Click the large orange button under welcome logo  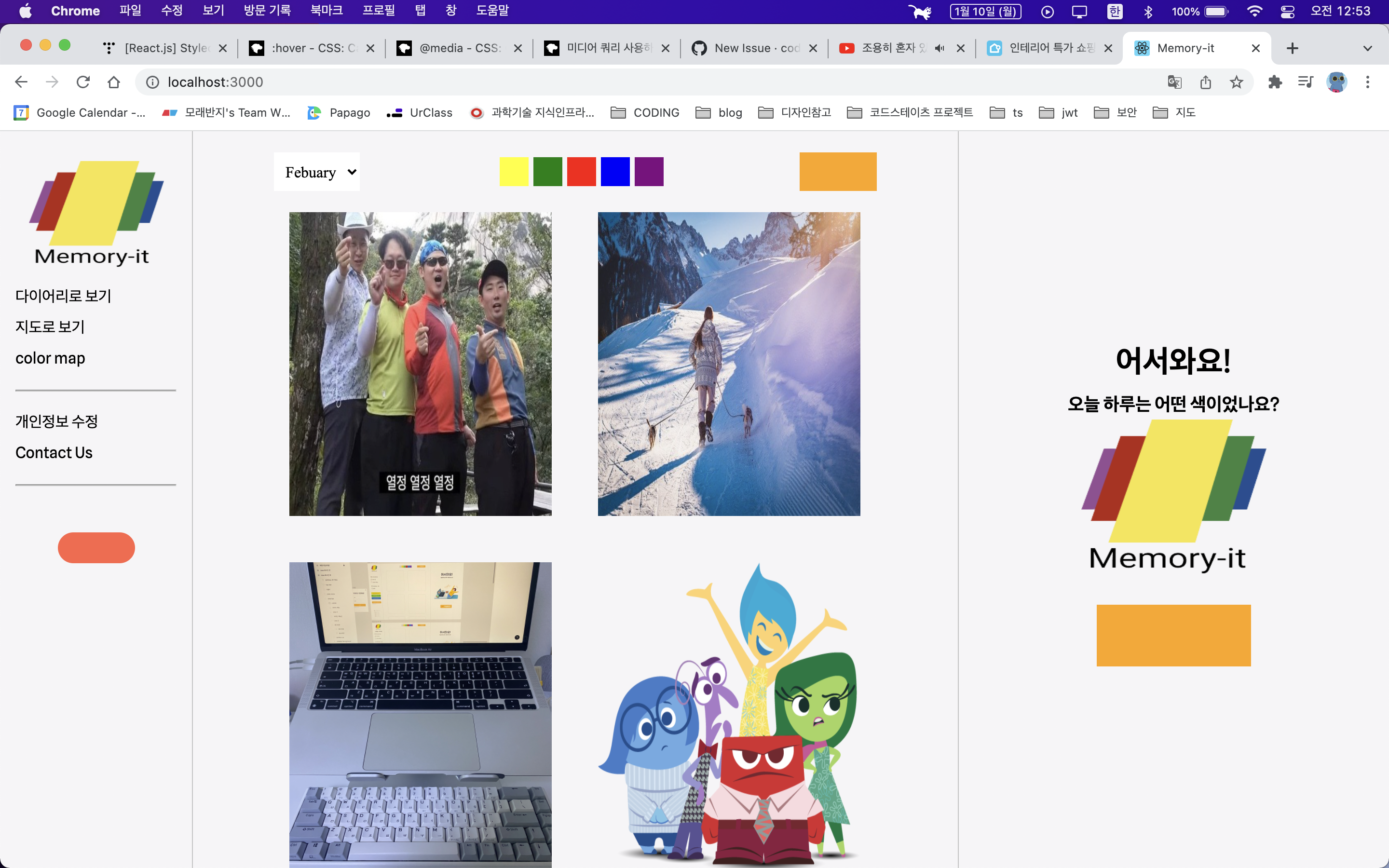[x=1174, y=636]
